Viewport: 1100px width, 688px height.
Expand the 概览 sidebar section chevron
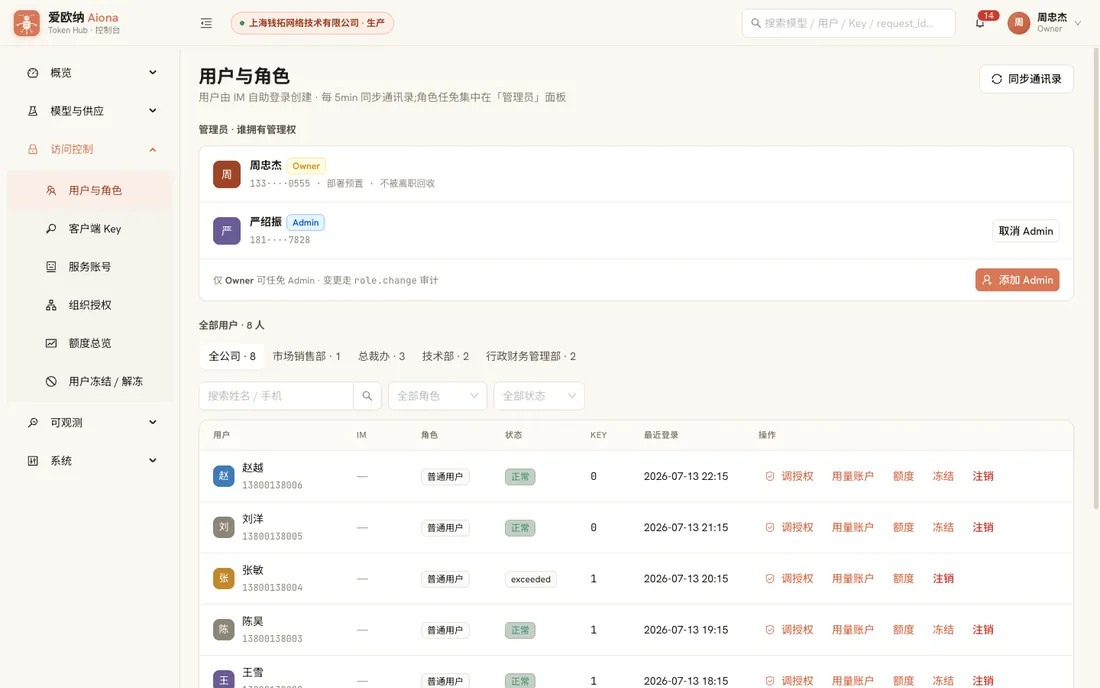click(153, 72)
